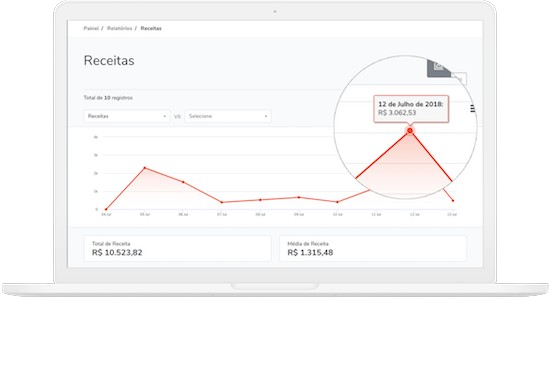The height and width of the screenshot is (378, 554).
Task: Open the Receitas metric dropdown
Action: 127,116
